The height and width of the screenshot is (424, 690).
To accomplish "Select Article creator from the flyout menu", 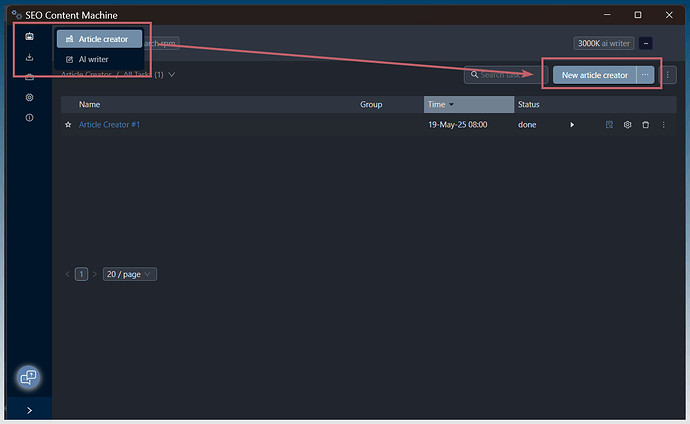I will [x=99, y=39].
